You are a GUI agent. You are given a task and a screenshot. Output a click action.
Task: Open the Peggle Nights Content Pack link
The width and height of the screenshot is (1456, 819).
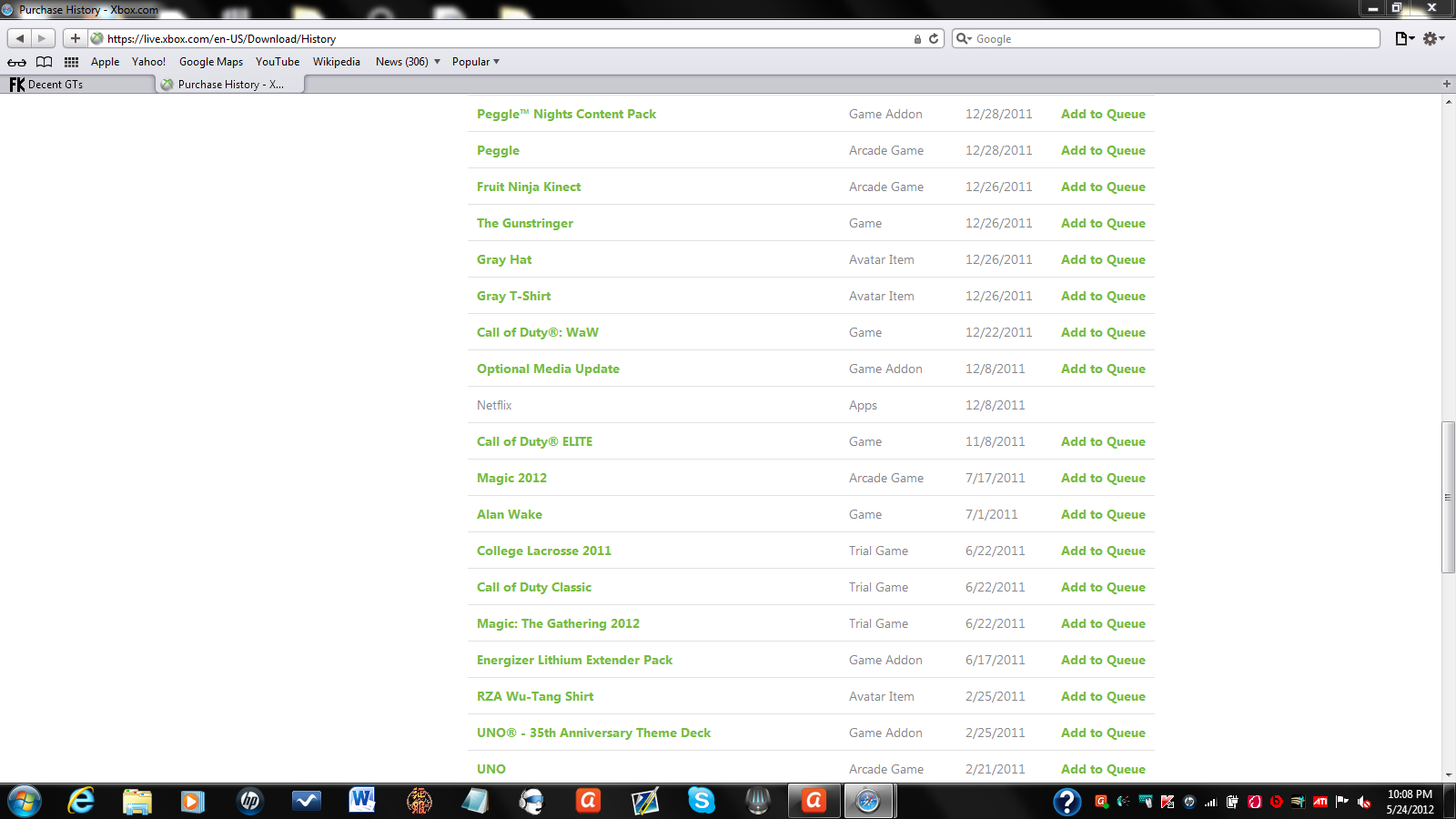click(x=566, y=114)
